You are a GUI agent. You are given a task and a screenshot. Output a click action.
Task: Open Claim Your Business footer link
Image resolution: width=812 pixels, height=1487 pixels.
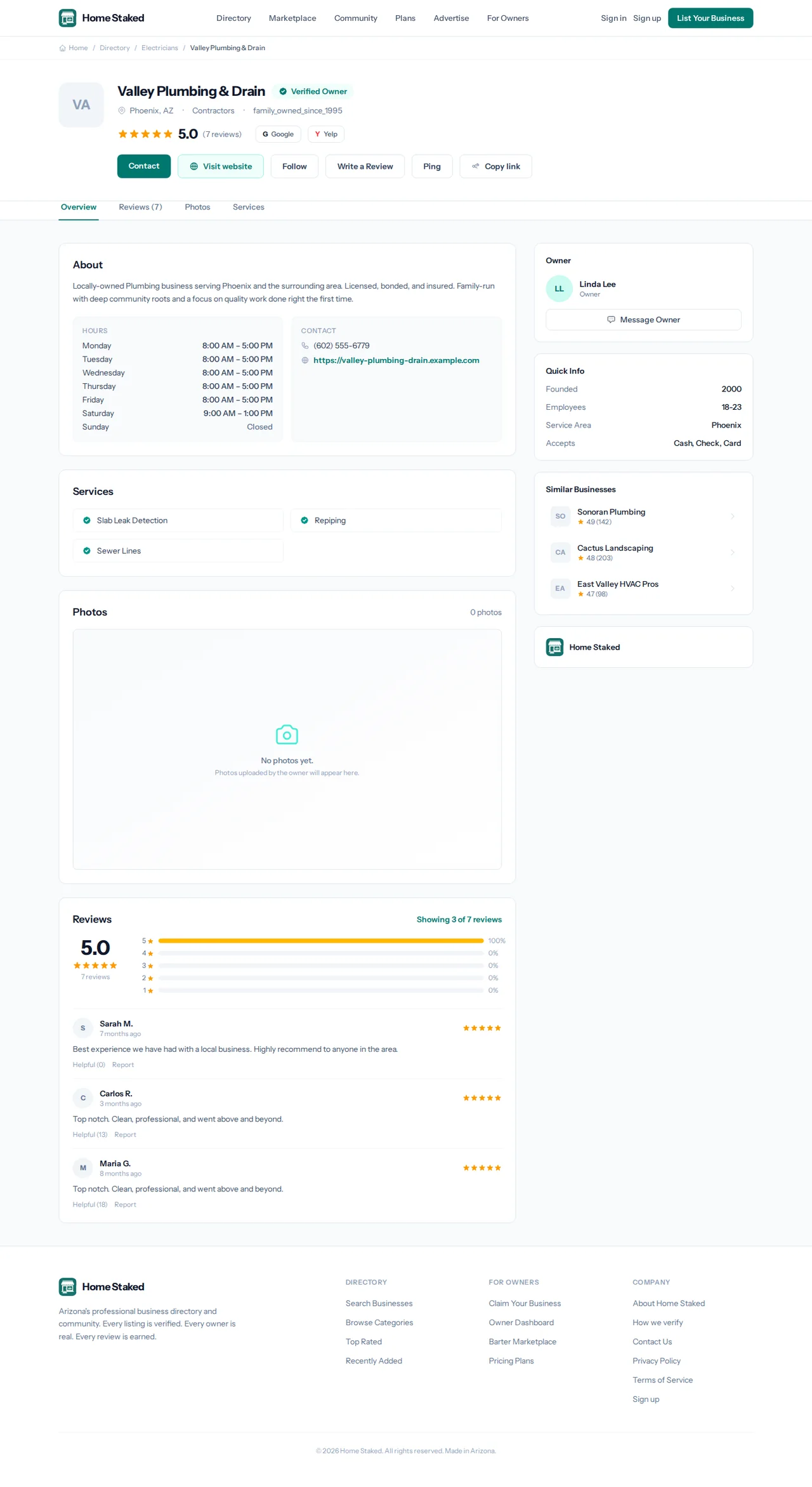click(525, 1304)
